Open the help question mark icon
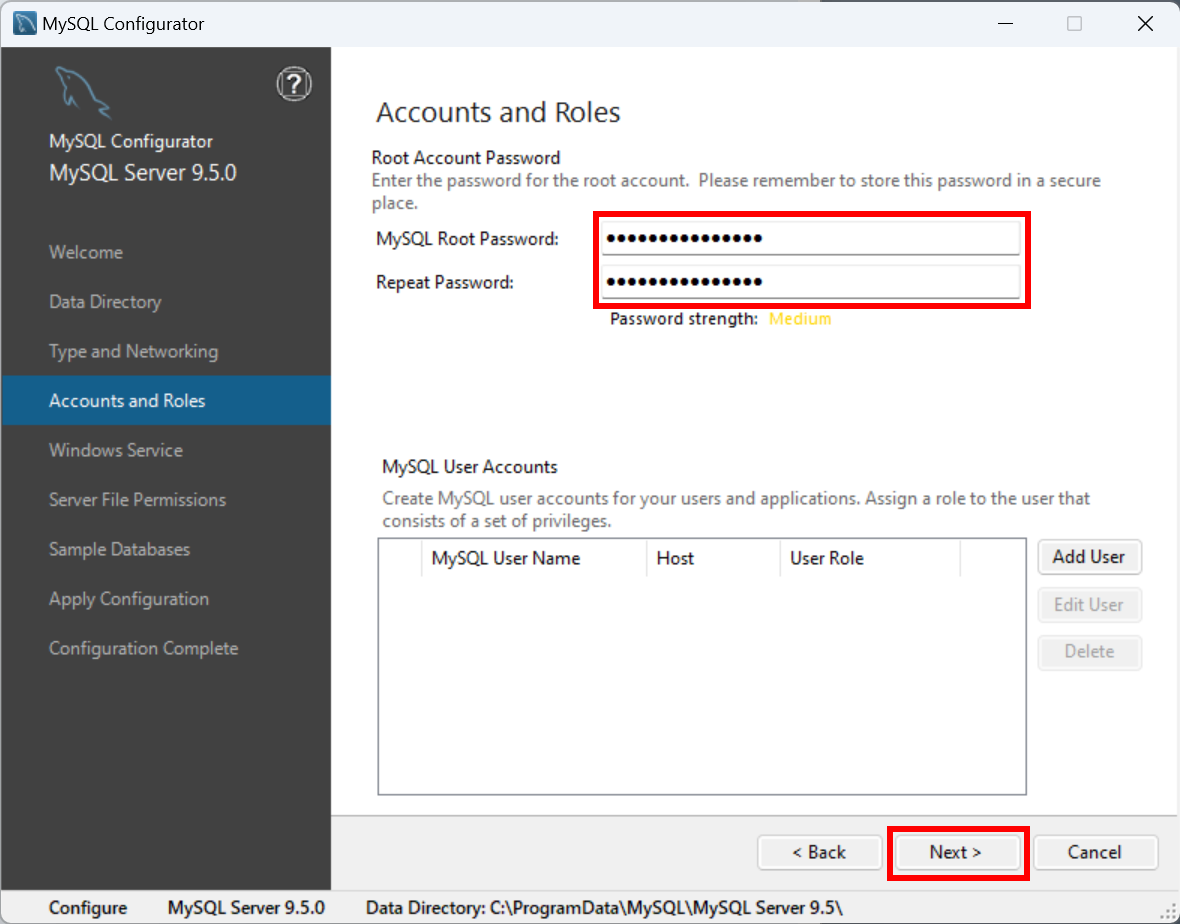This screenshot has height=924, width=1180. click(x=294, y=84)
